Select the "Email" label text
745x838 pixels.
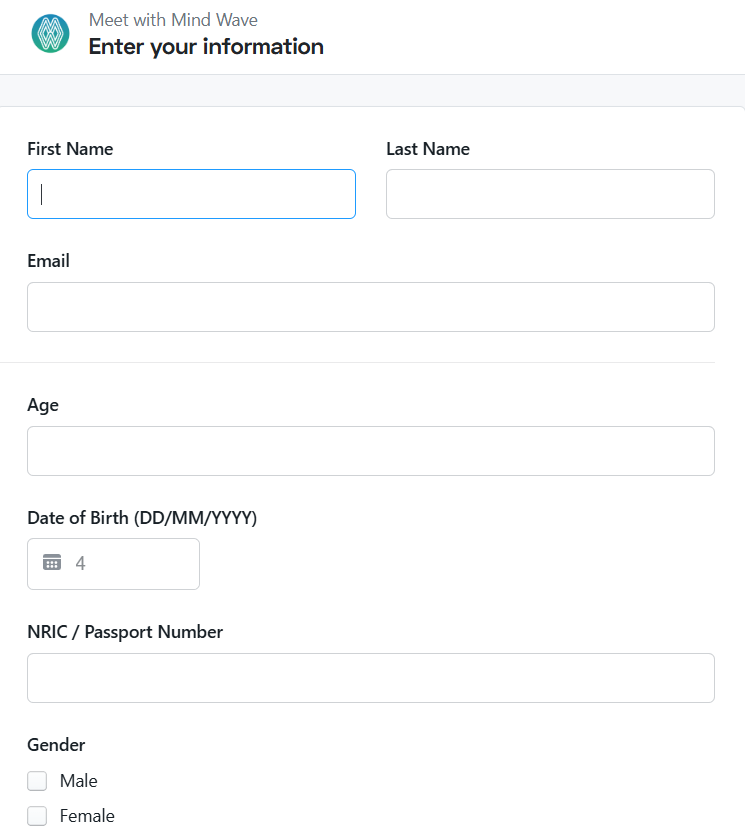coord(48,261)
